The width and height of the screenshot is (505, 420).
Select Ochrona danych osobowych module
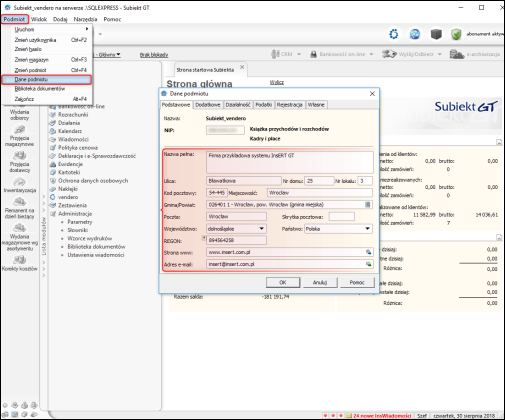[93, 181]
